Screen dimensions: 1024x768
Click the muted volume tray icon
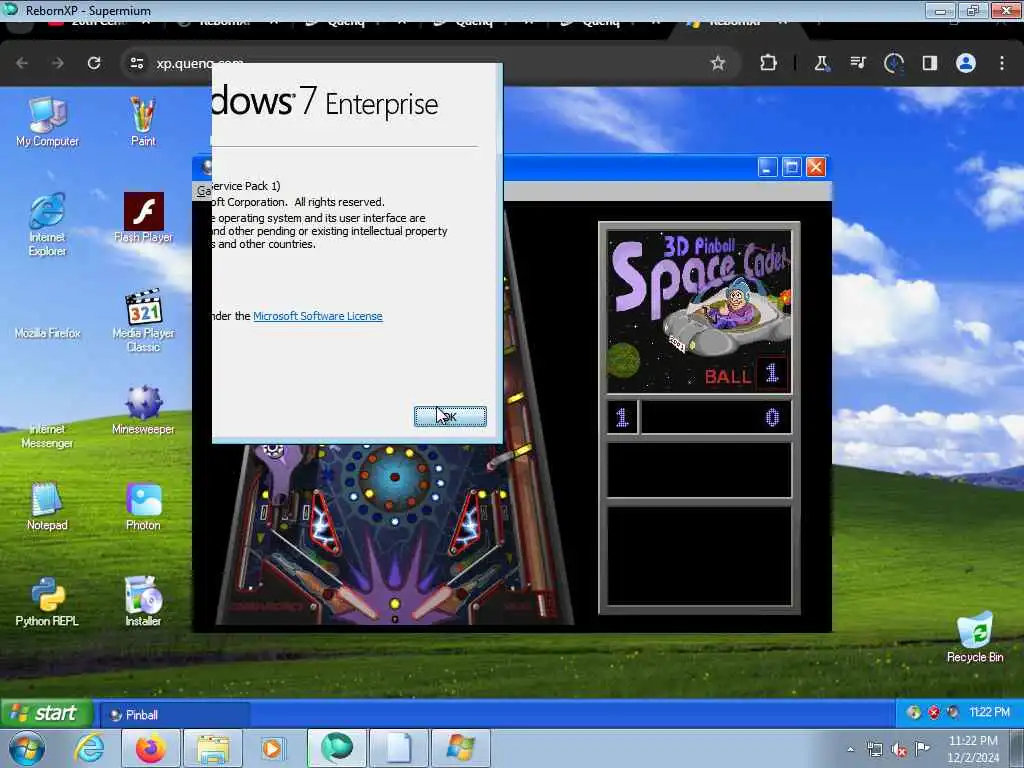[899, 750]
